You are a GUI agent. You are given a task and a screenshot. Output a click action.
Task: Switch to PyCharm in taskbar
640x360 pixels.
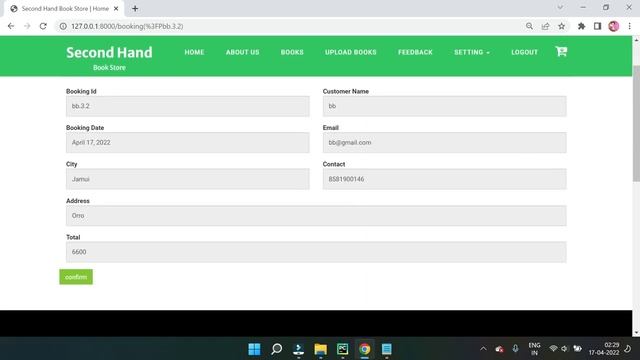(342, 349)
